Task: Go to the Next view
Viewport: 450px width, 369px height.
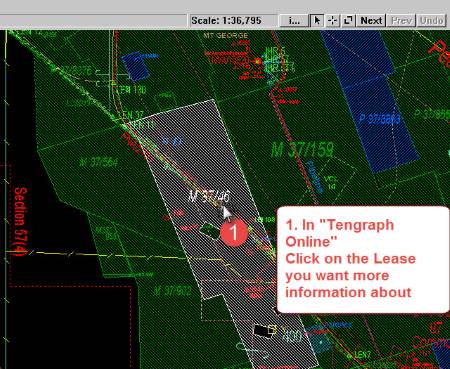Action: 371,21
